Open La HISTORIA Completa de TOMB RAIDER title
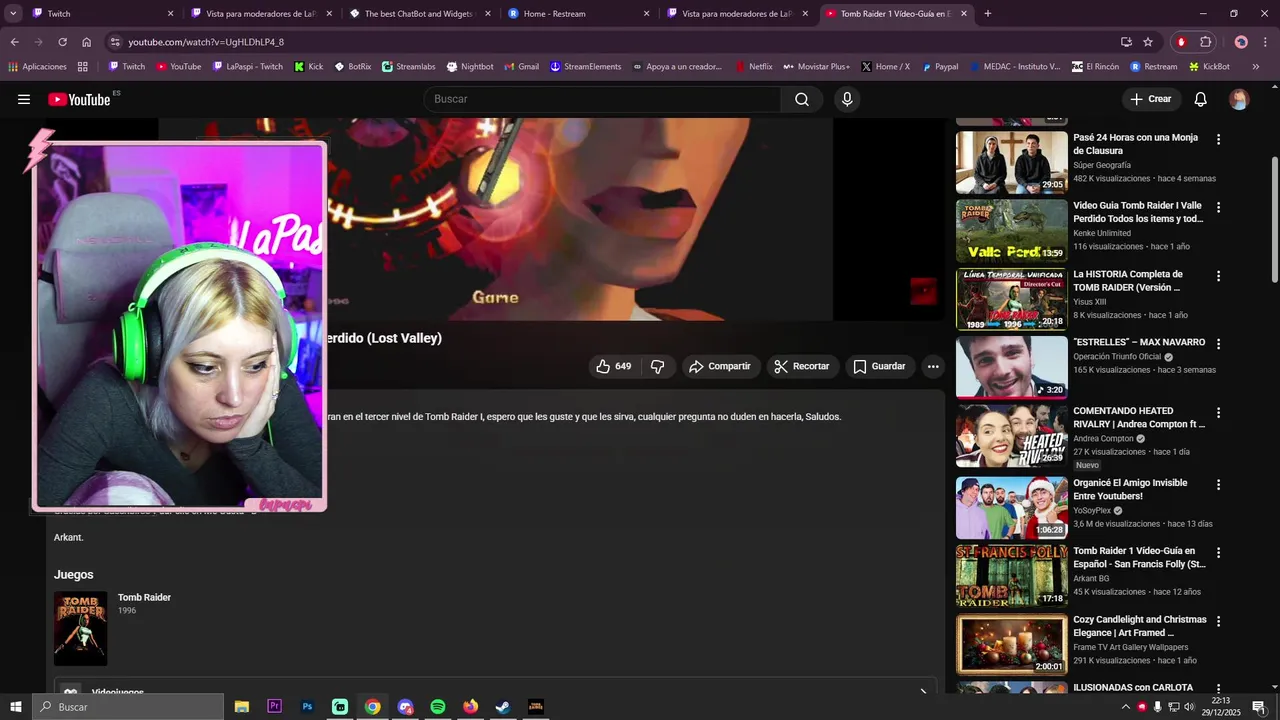The height and width of the screenshot is (720, 1280). point(1128,281)
